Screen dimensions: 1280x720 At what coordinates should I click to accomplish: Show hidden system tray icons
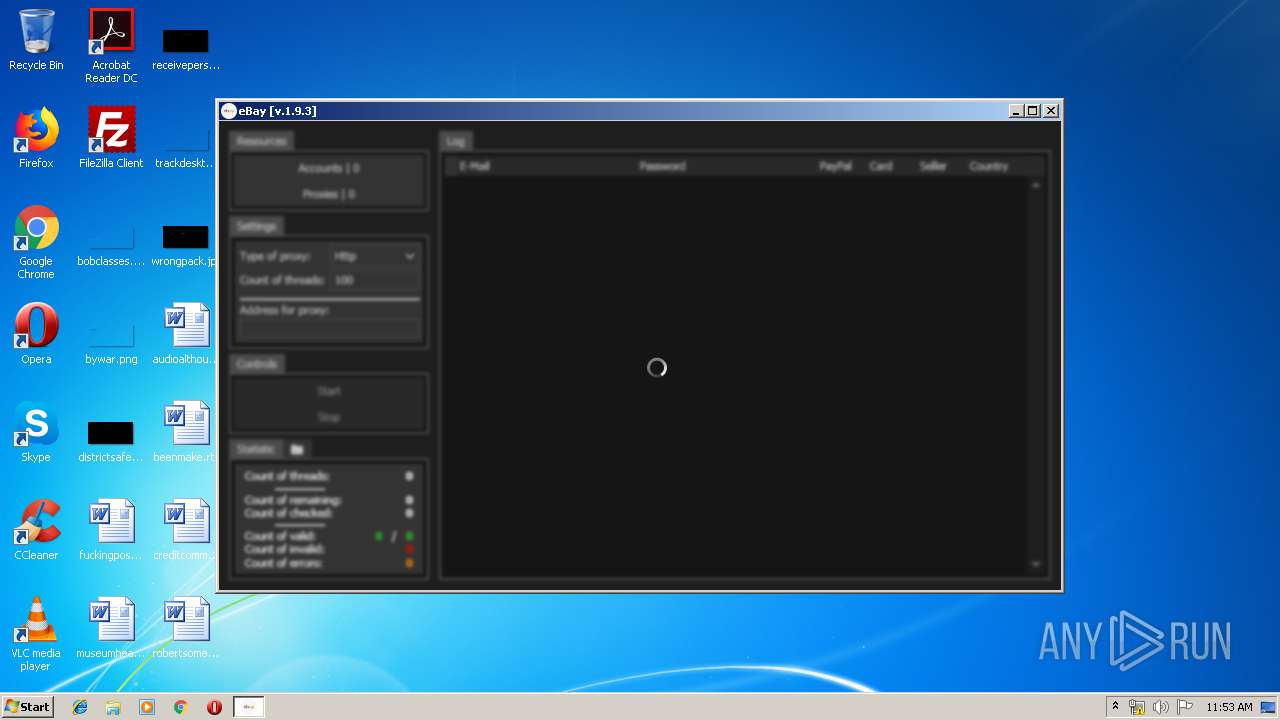click(x=1115, y=707)
